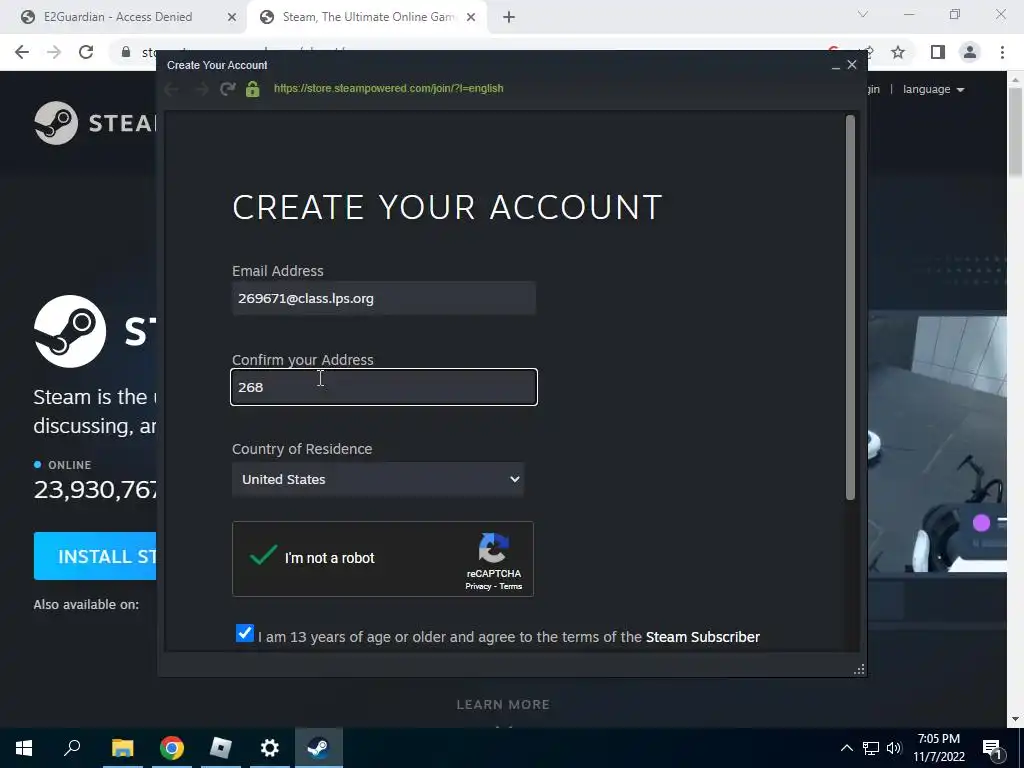The image size is (1024, 768).
Task: Open File Explorer from taskbar
Action: [x=122, y=748]
